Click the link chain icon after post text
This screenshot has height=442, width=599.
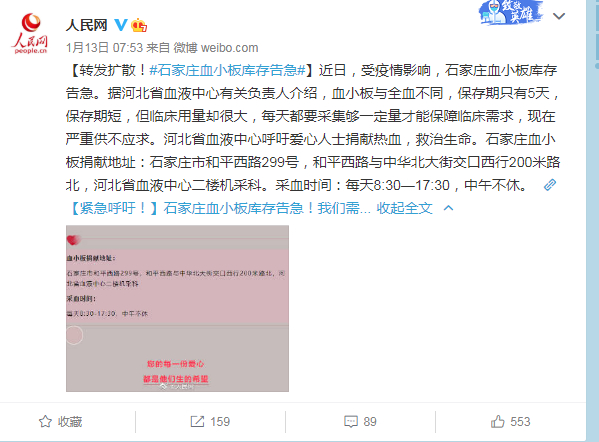point(550,185)
